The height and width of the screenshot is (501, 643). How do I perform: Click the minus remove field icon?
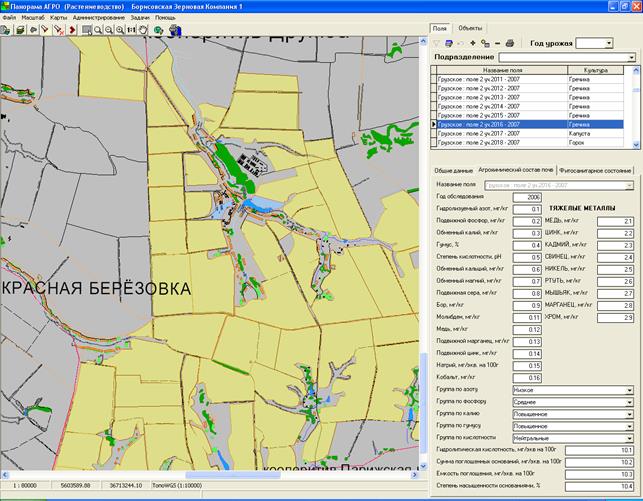[x=497, y=43]
